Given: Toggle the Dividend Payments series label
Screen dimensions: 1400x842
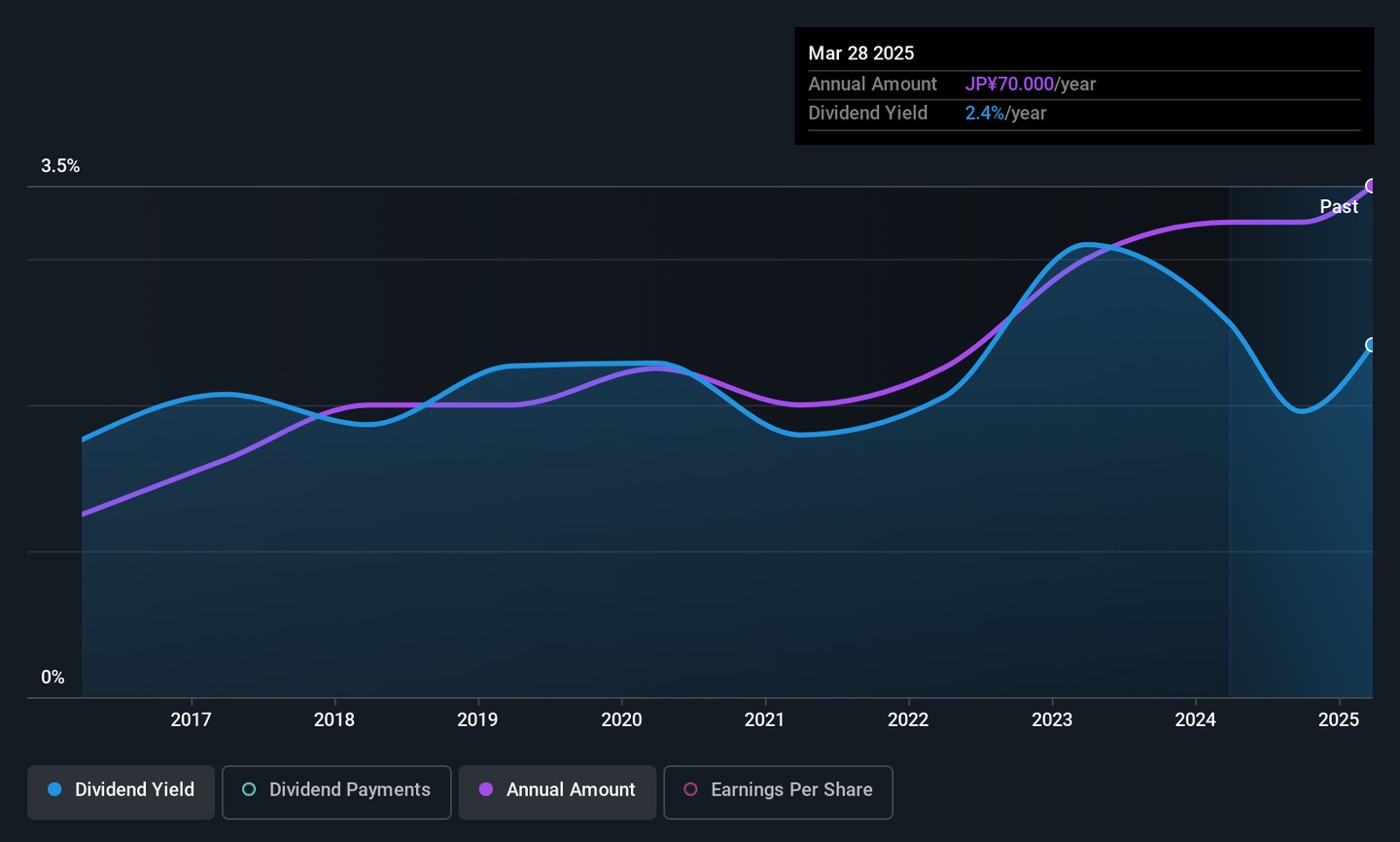Looking at the screenshot, I should 349,789.
